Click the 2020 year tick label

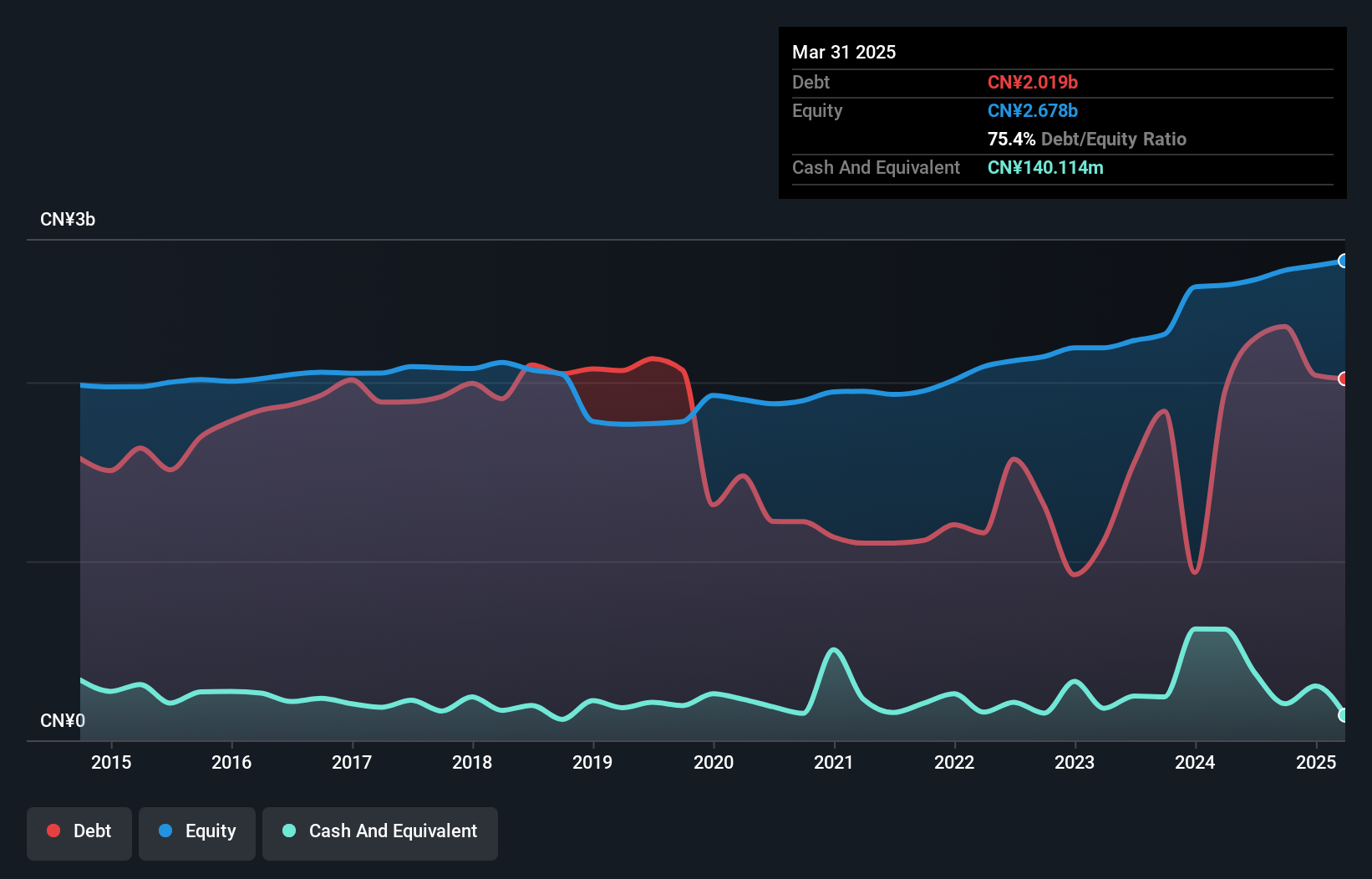714,762
